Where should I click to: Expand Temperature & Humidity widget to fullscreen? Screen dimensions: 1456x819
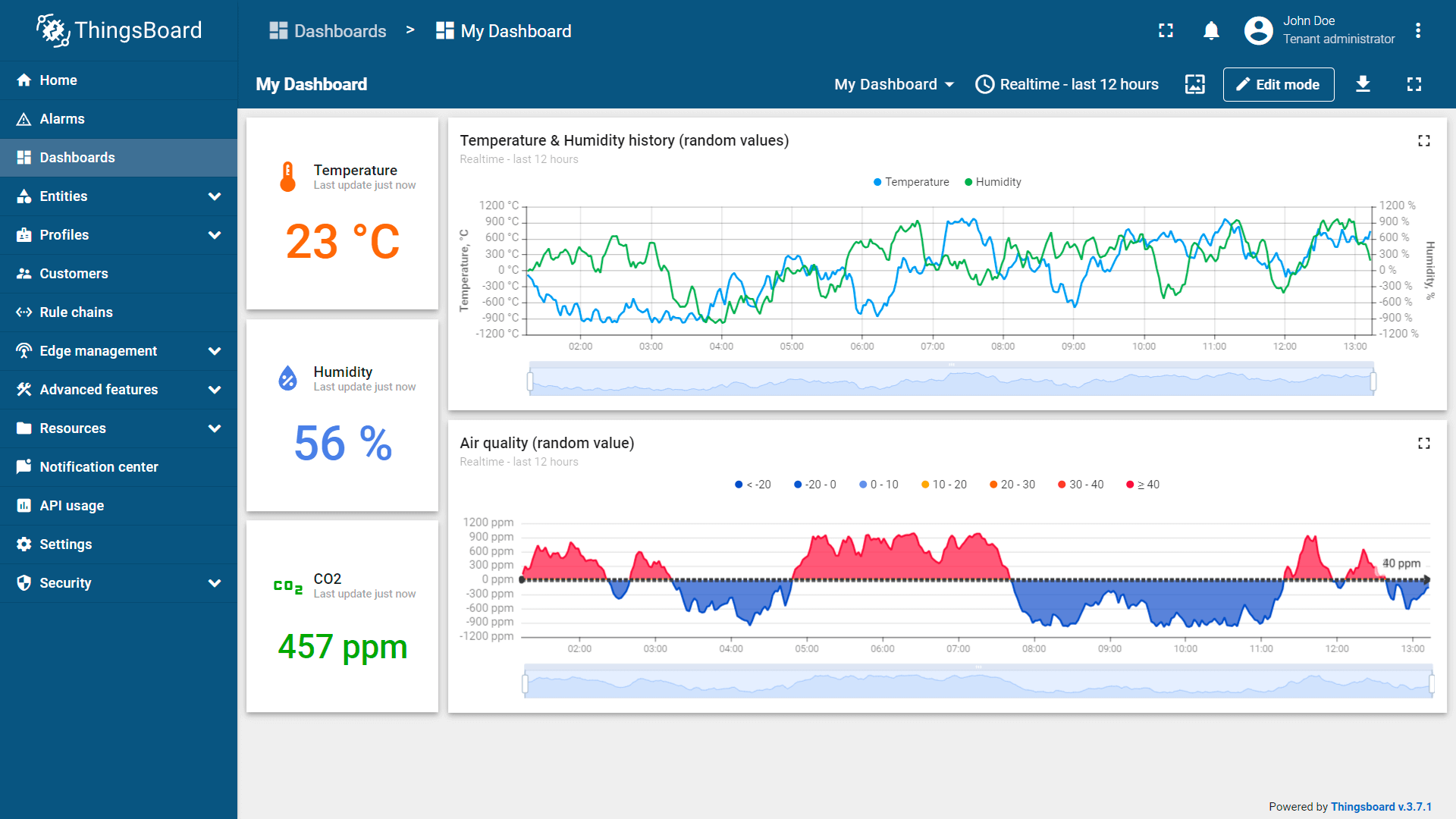click(x=1423, y=141)
